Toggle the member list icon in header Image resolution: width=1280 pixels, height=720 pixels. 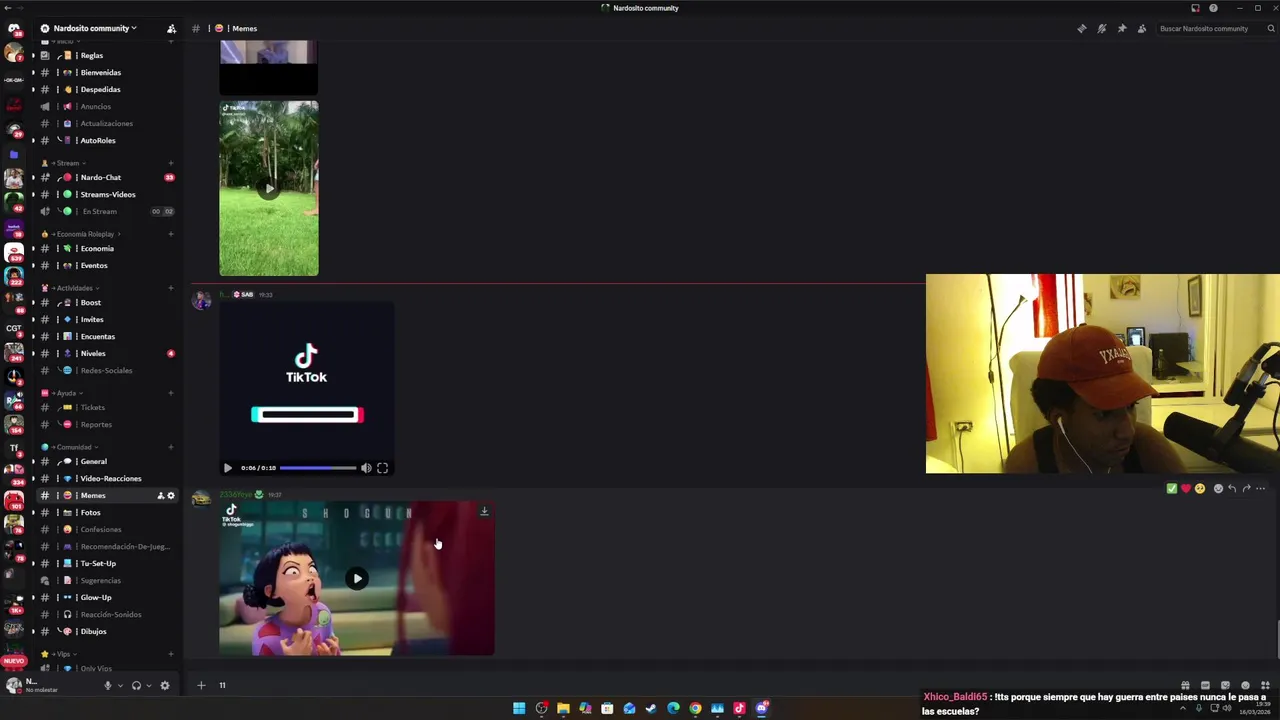(1142, 28)
